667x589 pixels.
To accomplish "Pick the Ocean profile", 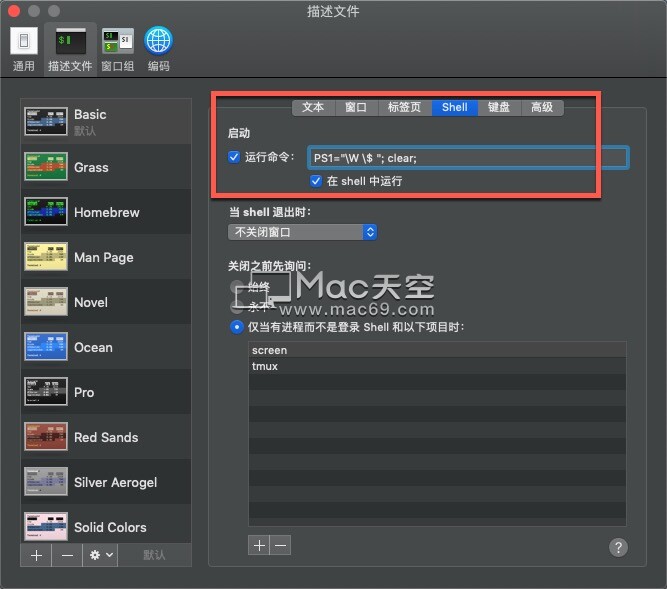I will coord(105,347).
